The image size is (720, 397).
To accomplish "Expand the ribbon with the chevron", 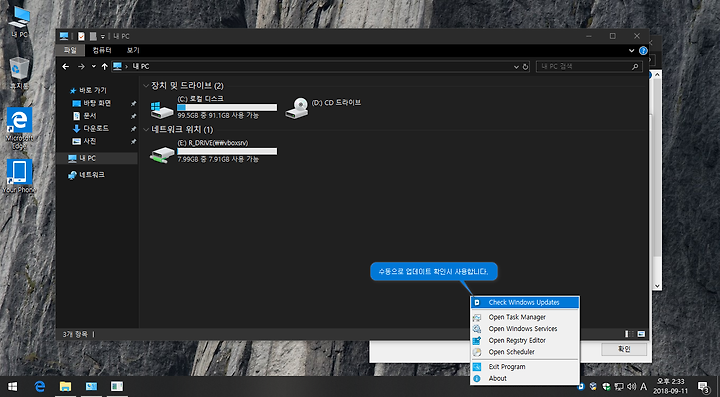I will tap(631, 50).
